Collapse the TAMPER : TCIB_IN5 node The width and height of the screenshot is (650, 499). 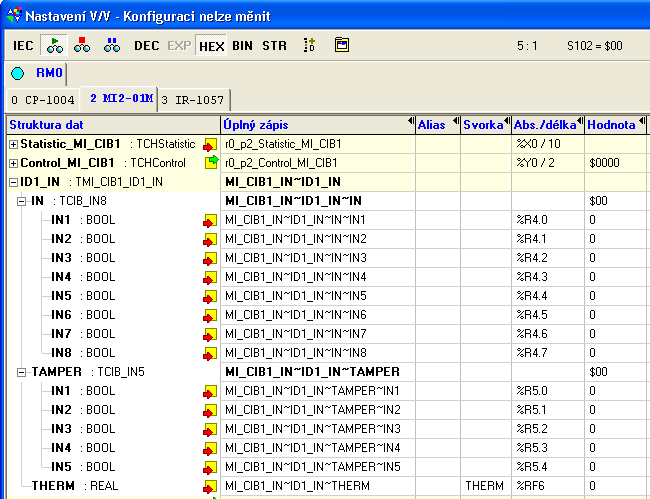21,373
